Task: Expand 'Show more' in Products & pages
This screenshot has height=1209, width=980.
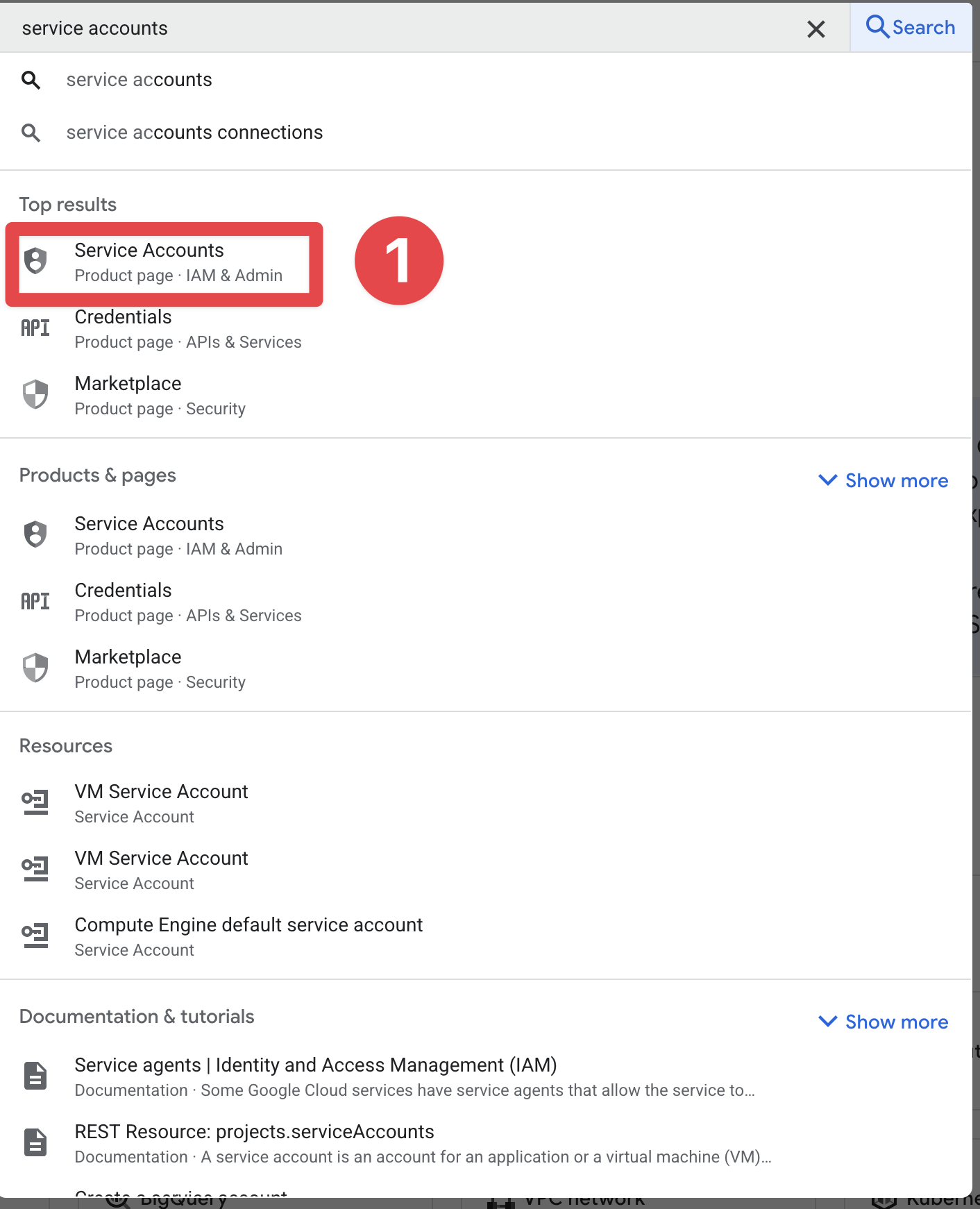Action: click(x=896, y=480)
